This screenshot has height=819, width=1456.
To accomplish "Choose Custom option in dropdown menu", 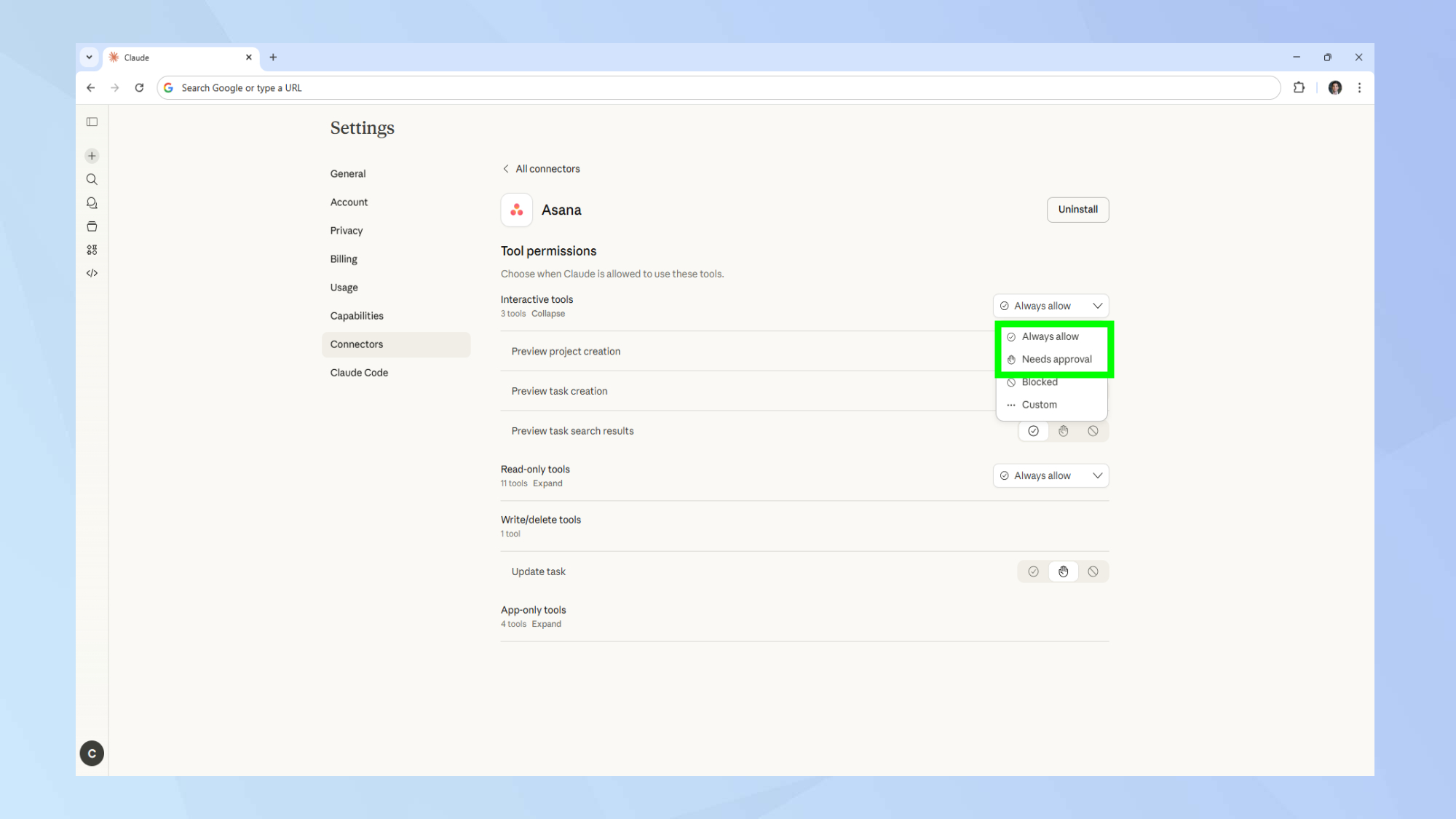I will [x=1039, y=405].
